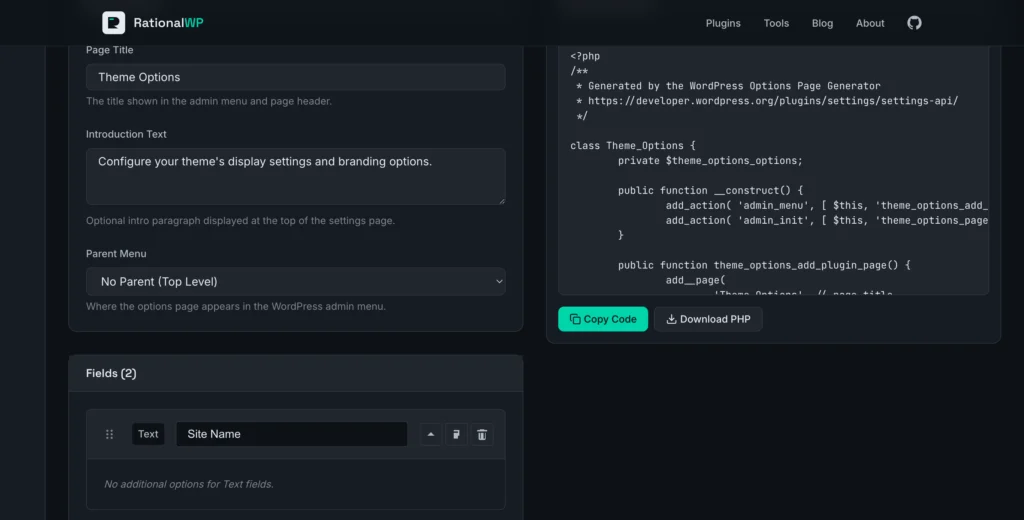The width and height of the screenshot is (1024, 520).
Task: Open the GitHub icon link
Action: (x=914, y=23)
